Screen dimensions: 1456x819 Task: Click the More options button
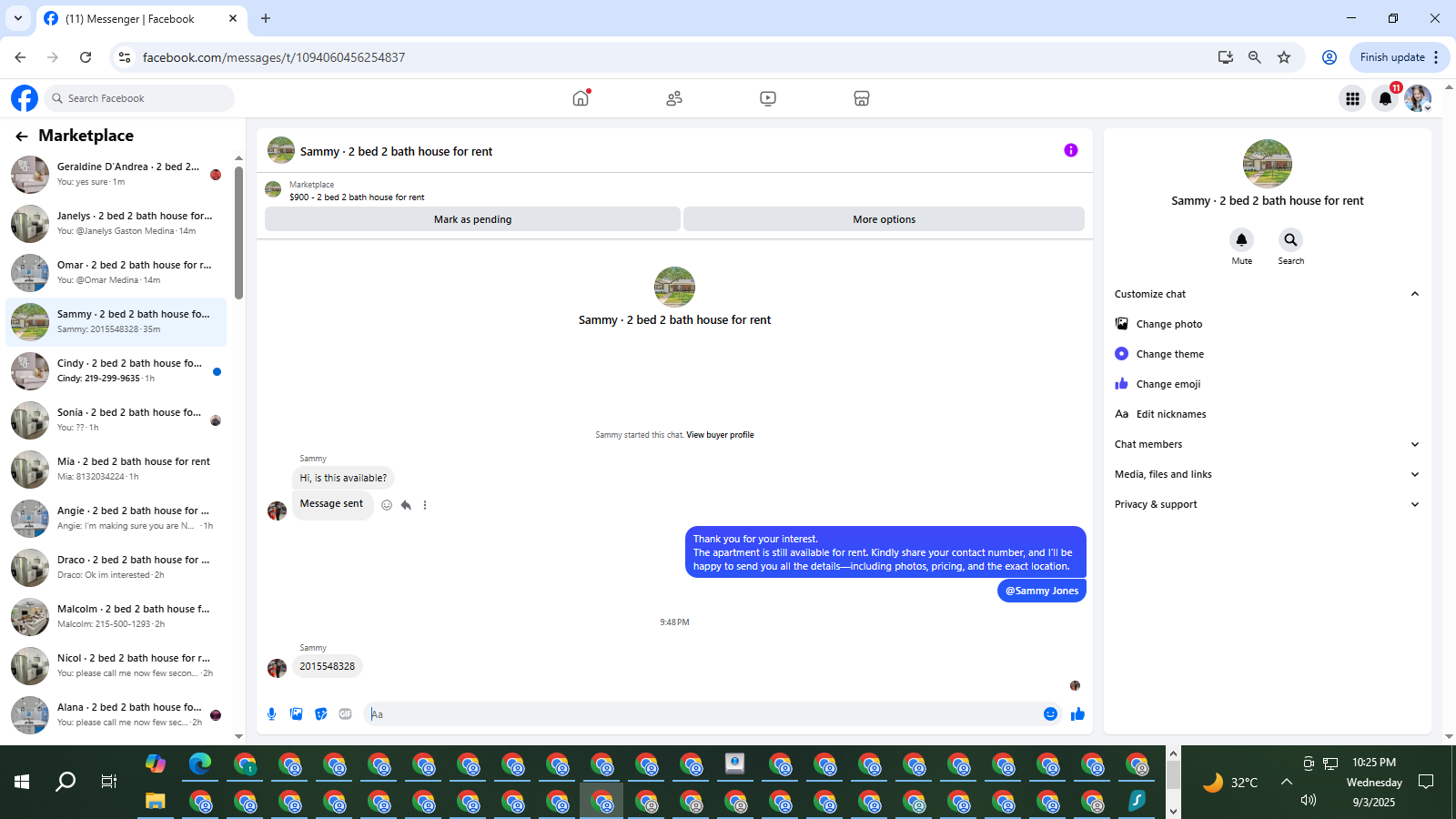click(884, 219)
